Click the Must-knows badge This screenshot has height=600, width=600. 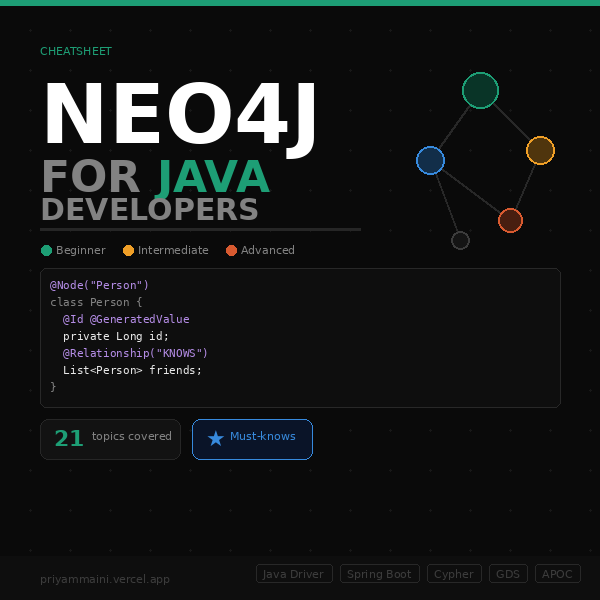(x=252, y=439)
